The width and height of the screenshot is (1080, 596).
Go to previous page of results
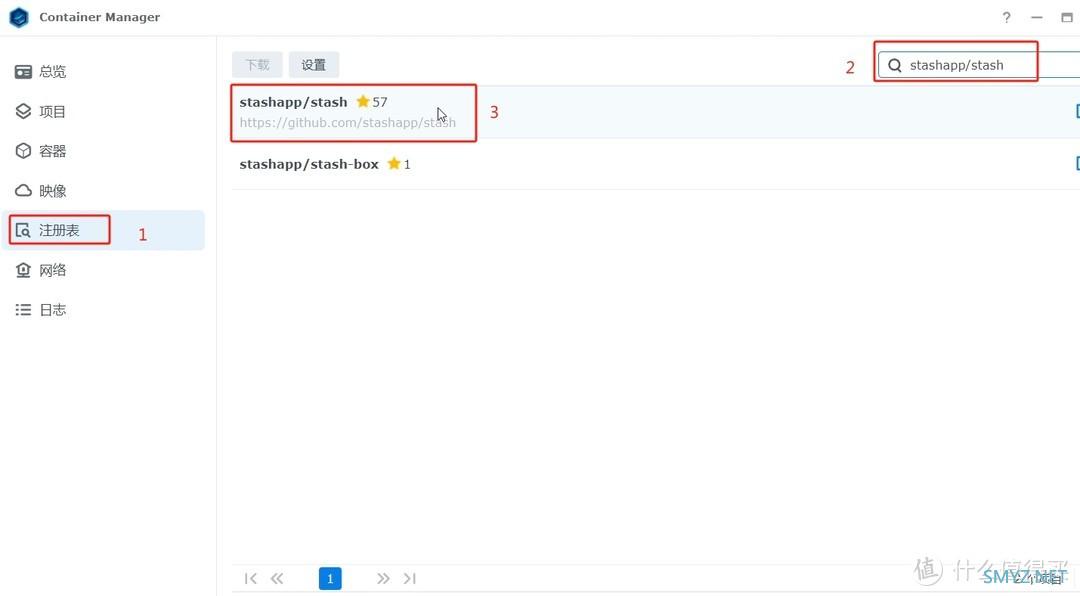(277, 579)
